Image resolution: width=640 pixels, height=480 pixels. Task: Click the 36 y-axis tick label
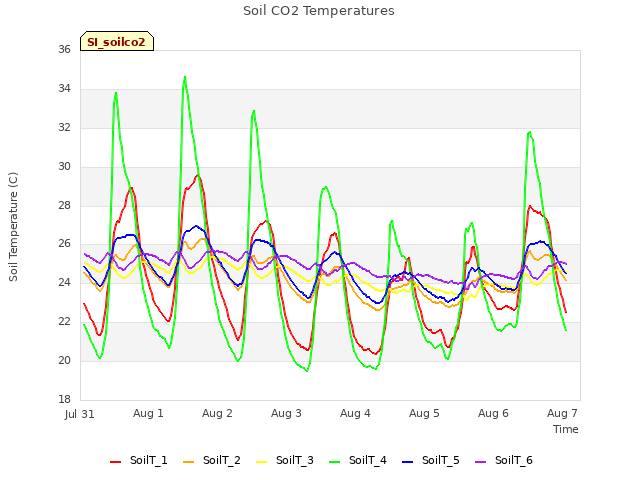tap(64, 49)
